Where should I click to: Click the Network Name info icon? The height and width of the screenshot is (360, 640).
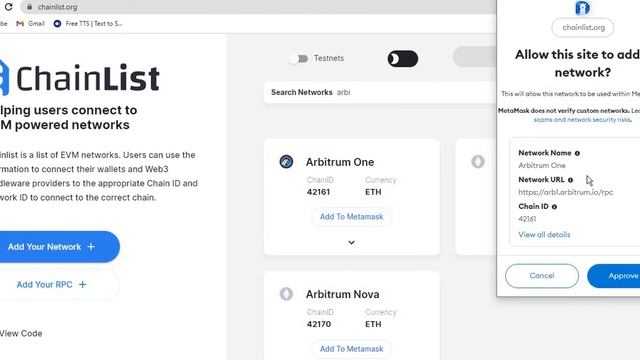(577, 153)
